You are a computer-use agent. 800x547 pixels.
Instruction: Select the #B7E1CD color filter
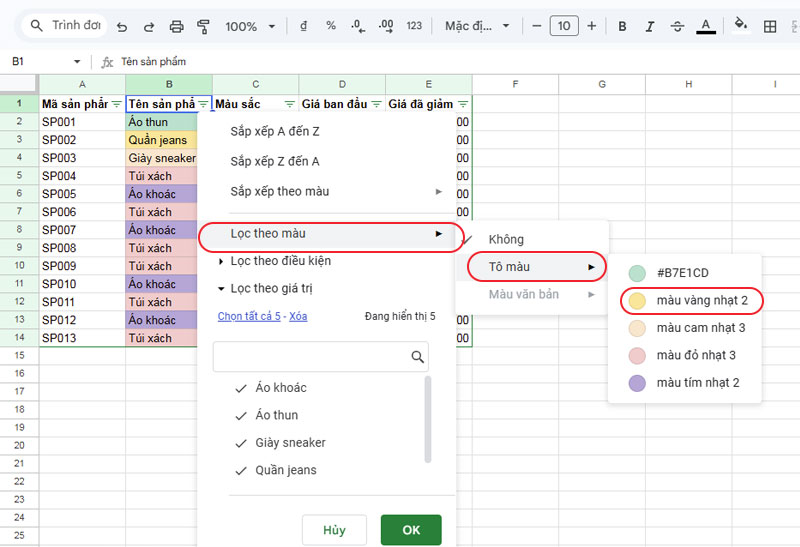[685, 273]
